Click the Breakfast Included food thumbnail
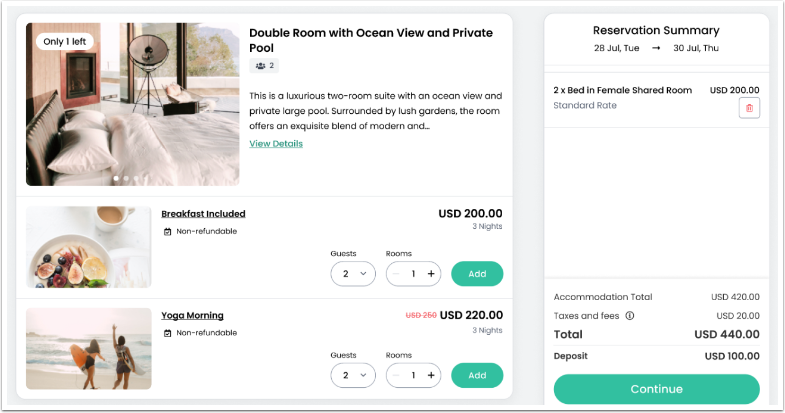Image resolution: width=785 pixels, height=413 pixels. pyautogui.click(x=88, y=247)
